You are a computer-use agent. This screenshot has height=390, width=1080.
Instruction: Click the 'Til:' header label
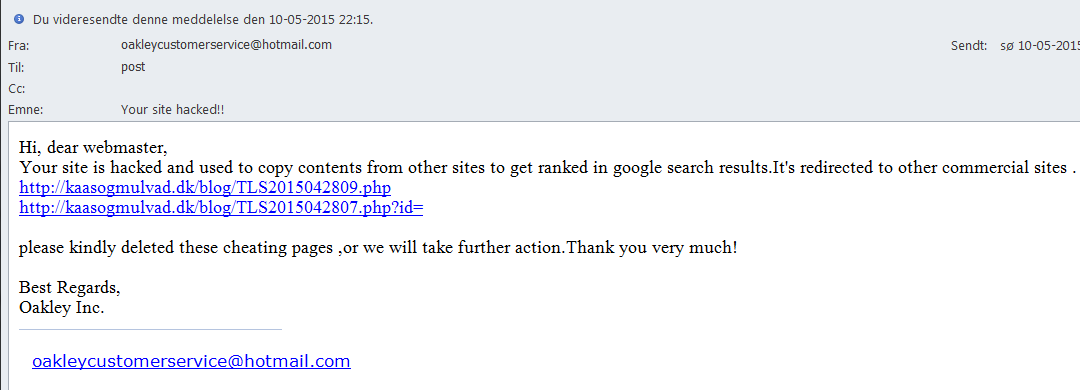(x=16, y=68)
